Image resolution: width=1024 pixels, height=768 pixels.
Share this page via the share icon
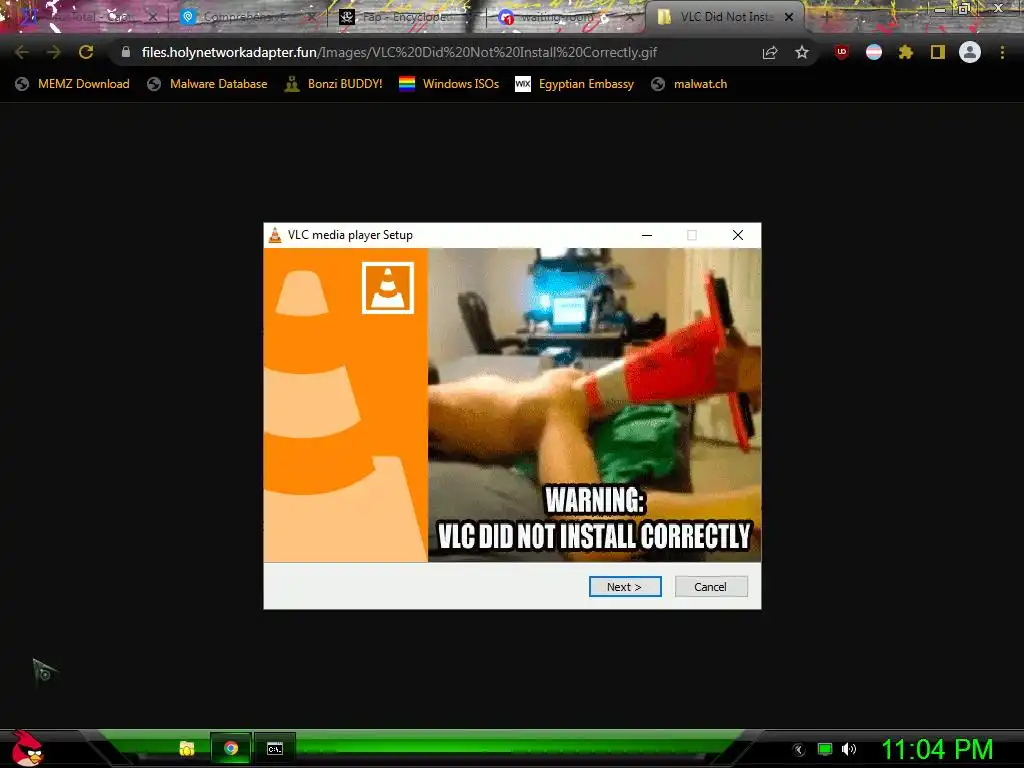(x=770, y=53)
